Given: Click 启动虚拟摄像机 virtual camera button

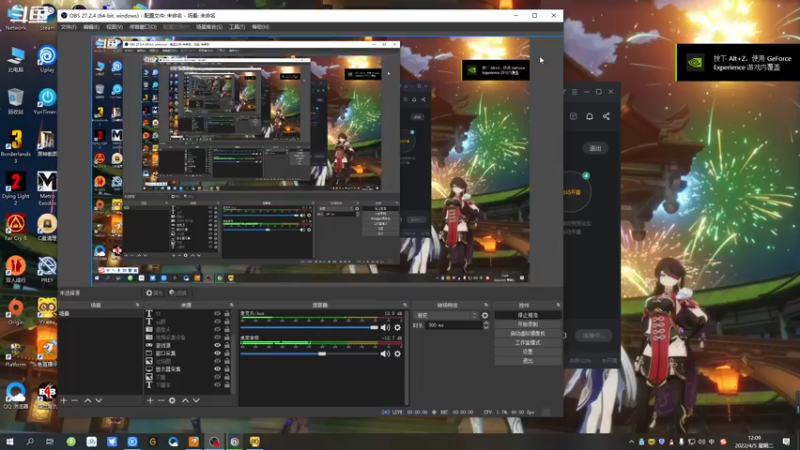Looking at the screenshot, I should pos(528,334).
